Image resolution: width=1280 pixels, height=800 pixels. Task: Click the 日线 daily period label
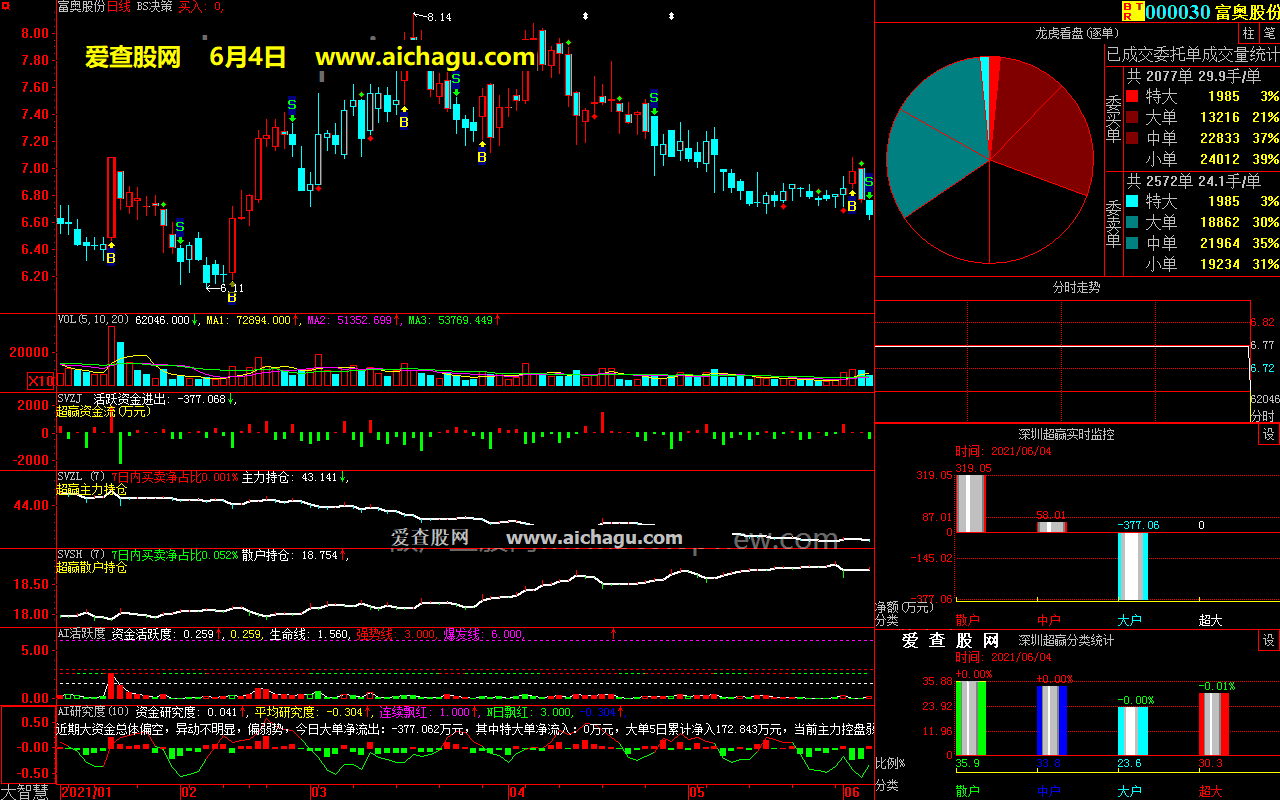point(119,6)
